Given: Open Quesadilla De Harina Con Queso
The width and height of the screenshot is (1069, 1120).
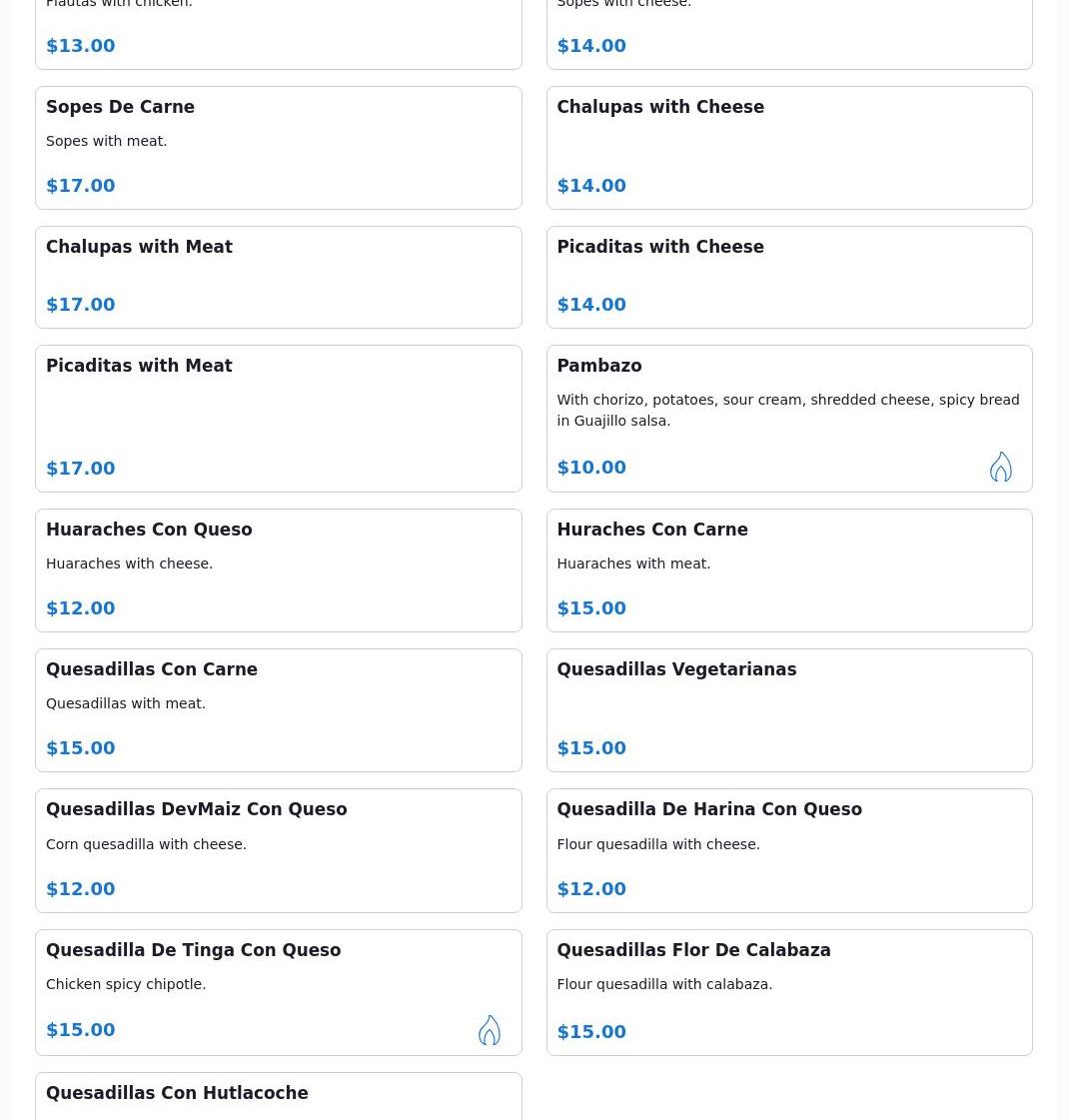Looking at the screenshot, I should (789, 850).
